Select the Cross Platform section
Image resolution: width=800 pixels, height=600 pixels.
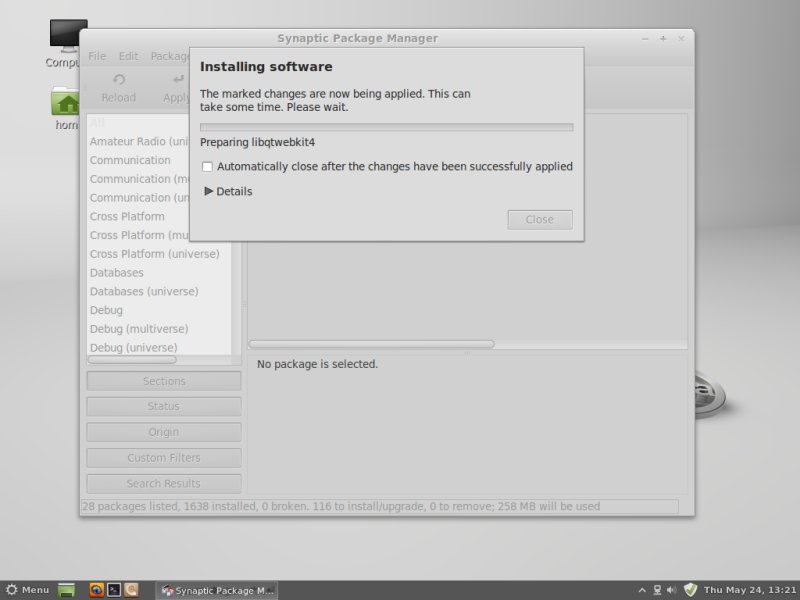127,216
